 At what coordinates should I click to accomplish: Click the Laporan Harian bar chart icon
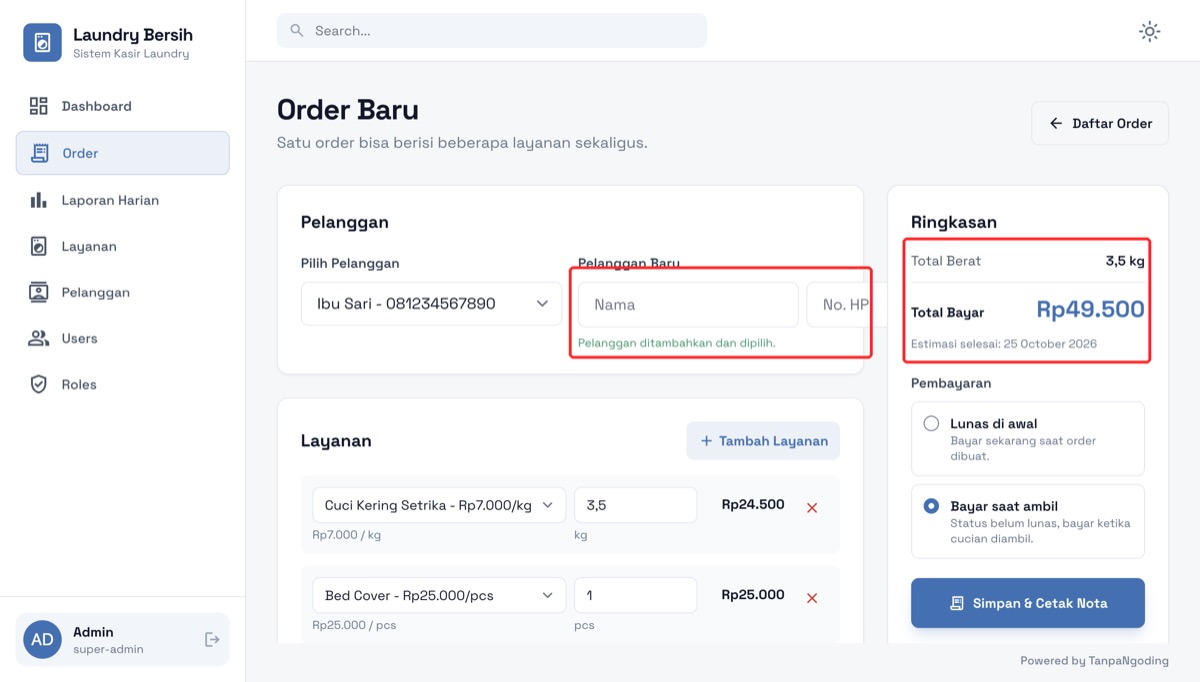click(39, 200)
